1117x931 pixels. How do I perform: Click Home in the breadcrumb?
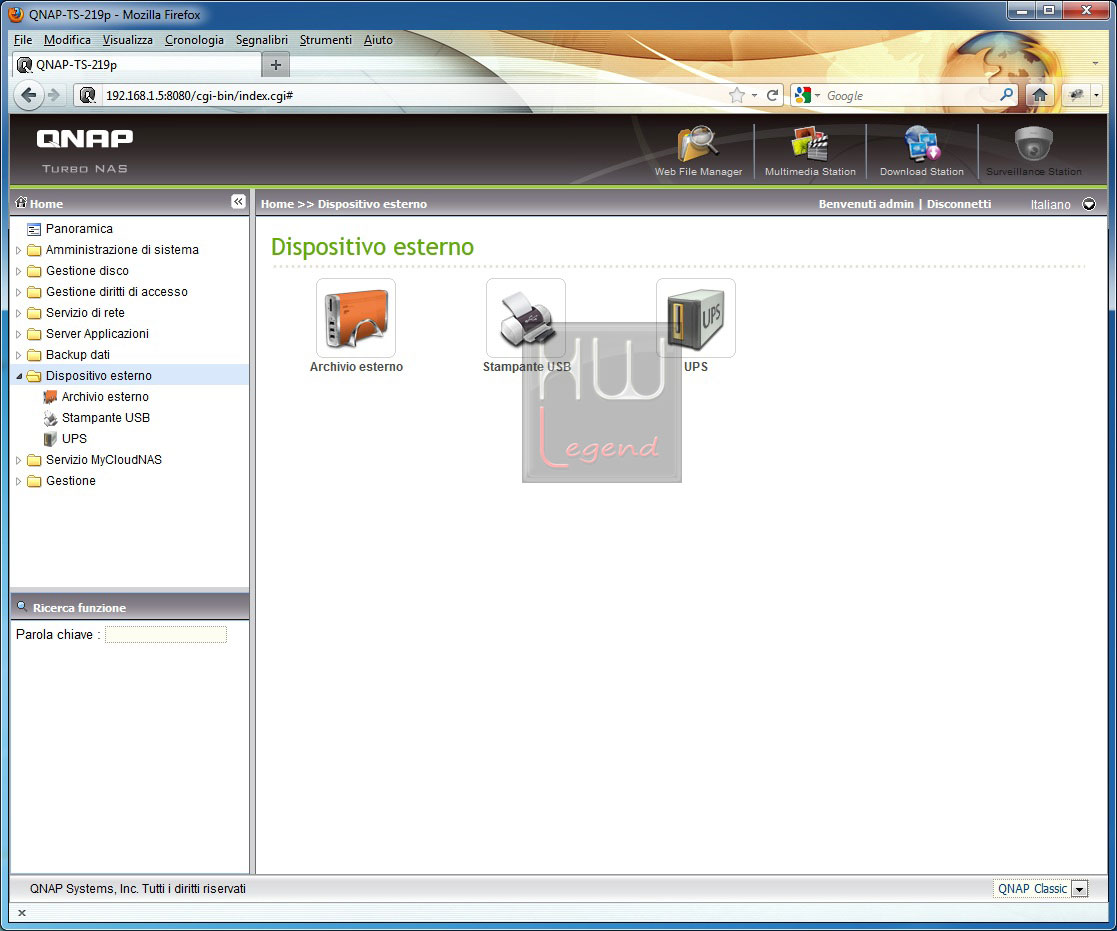pyautogui.click(x=277, y=204)
